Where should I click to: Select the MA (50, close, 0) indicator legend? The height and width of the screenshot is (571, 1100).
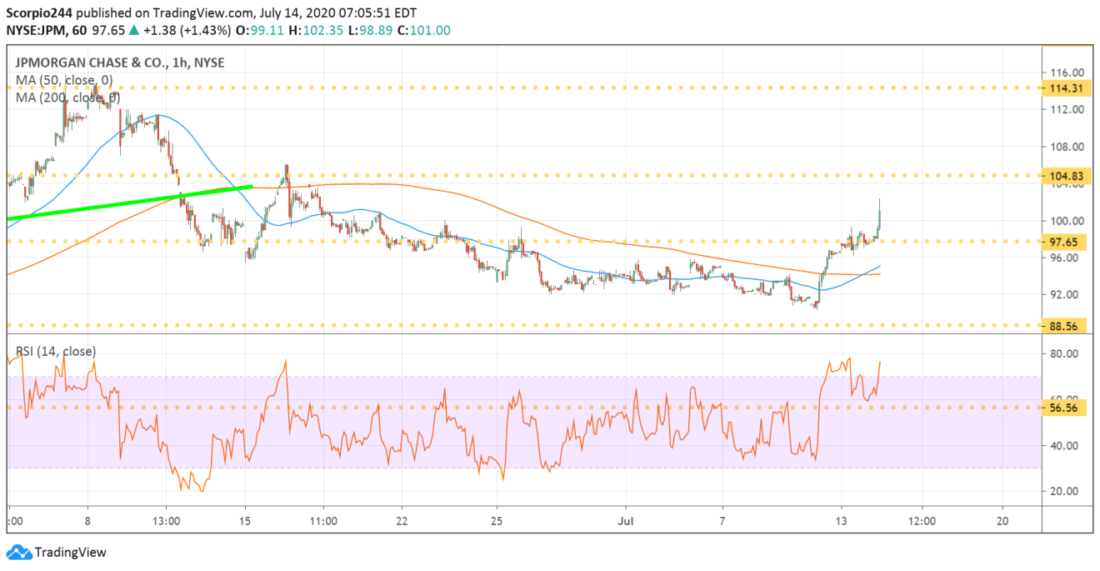pyautogui.click(x=64, y=80)
